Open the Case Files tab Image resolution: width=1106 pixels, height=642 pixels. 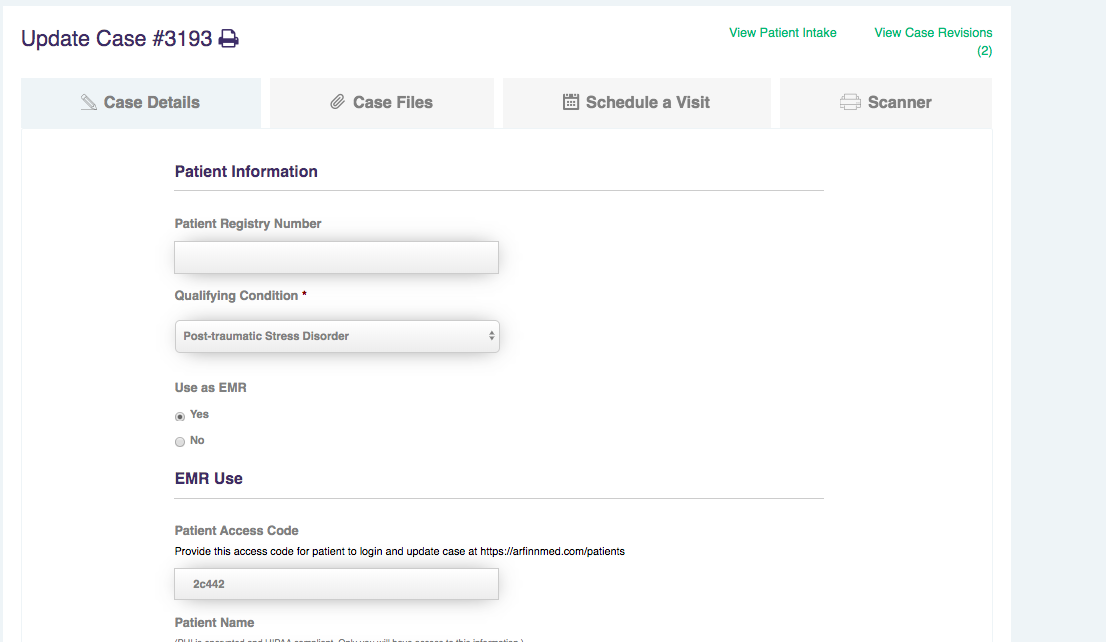tap(393, 102)
